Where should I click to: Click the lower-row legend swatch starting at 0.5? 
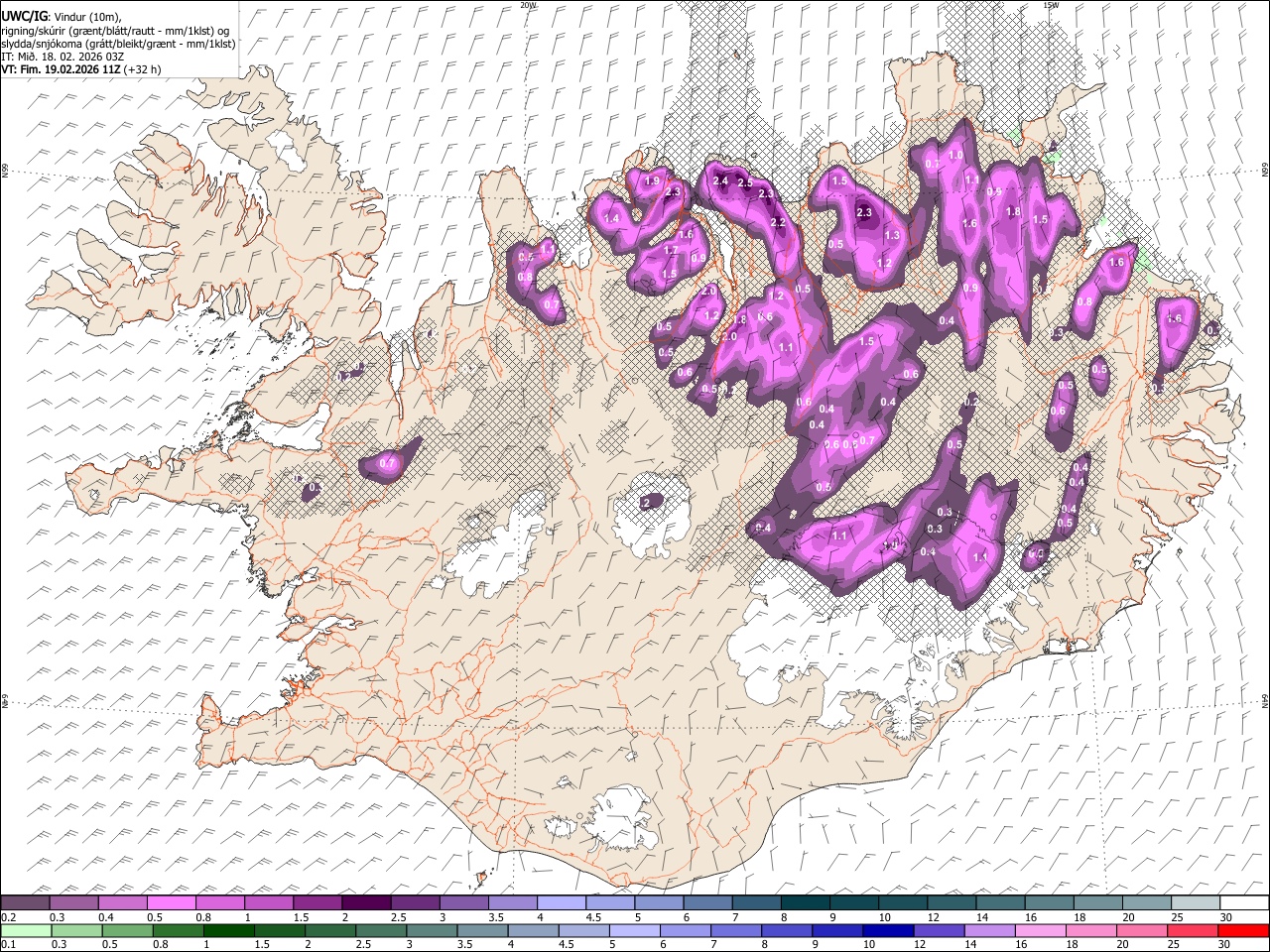tap(127, 930)
